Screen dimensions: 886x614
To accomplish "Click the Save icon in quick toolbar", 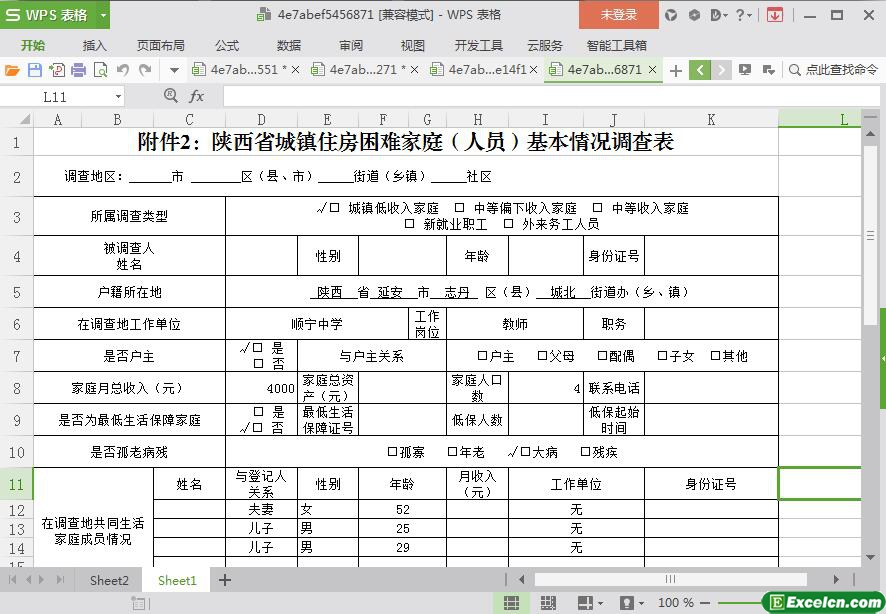I will point(34,70).
